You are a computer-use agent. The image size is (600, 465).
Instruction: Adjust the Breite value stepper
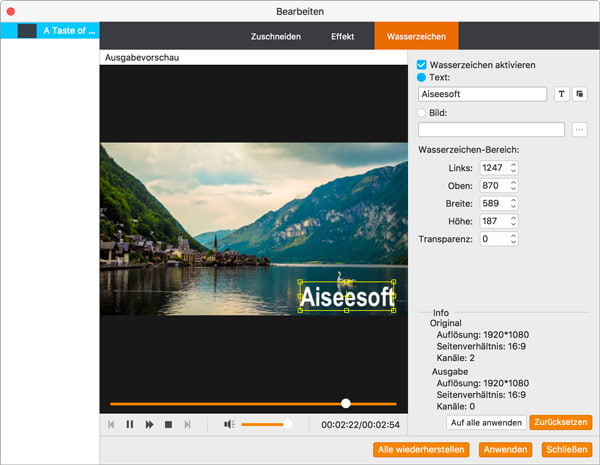point(513,203)
